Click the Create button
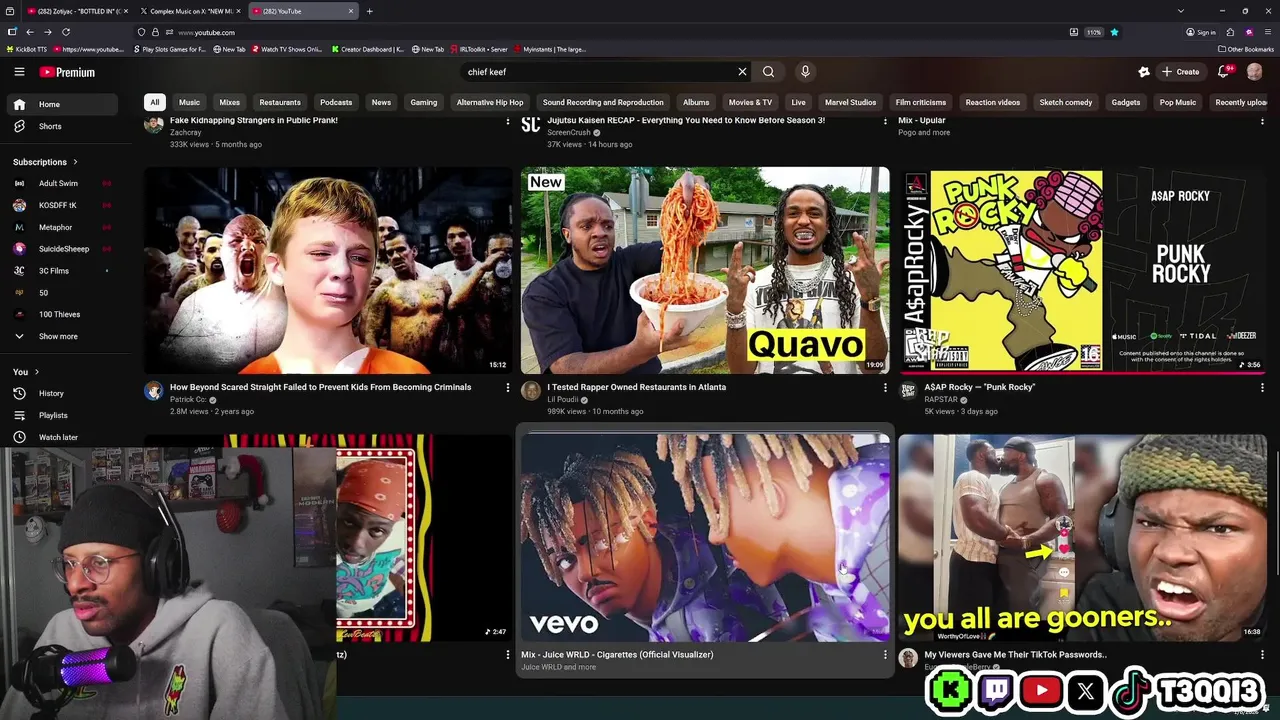 [1180, 72]
